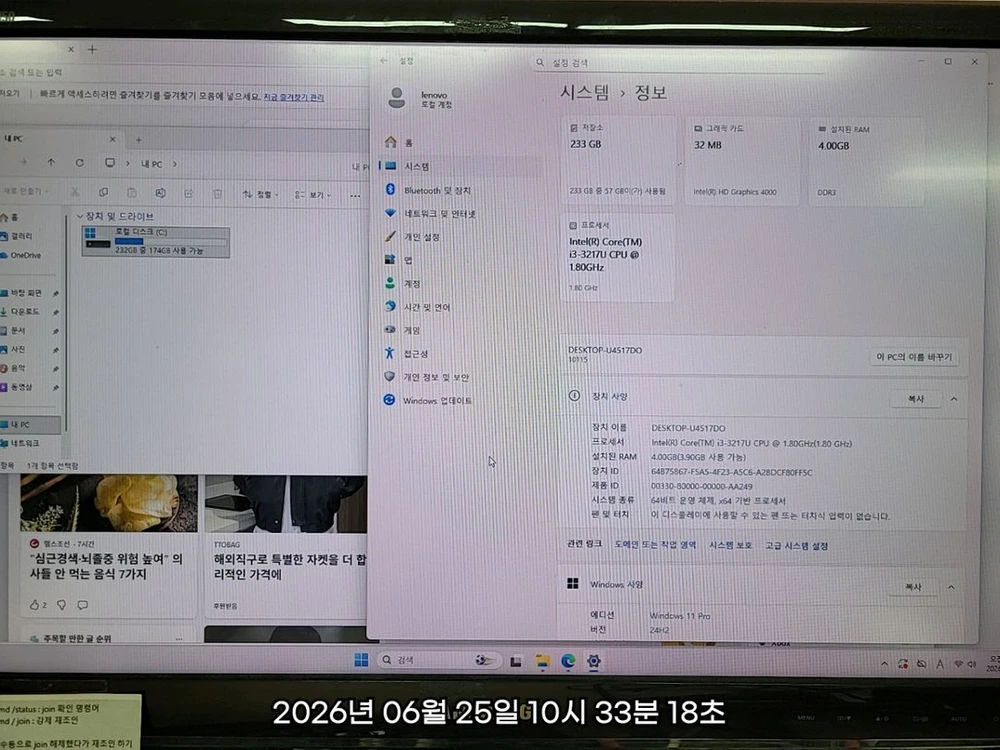Screen dimensions: 1000x750
Task: Select 로컬 디스크 (C:) drive in Explorer
Action: pyautogui.click(x=156, y=242)
